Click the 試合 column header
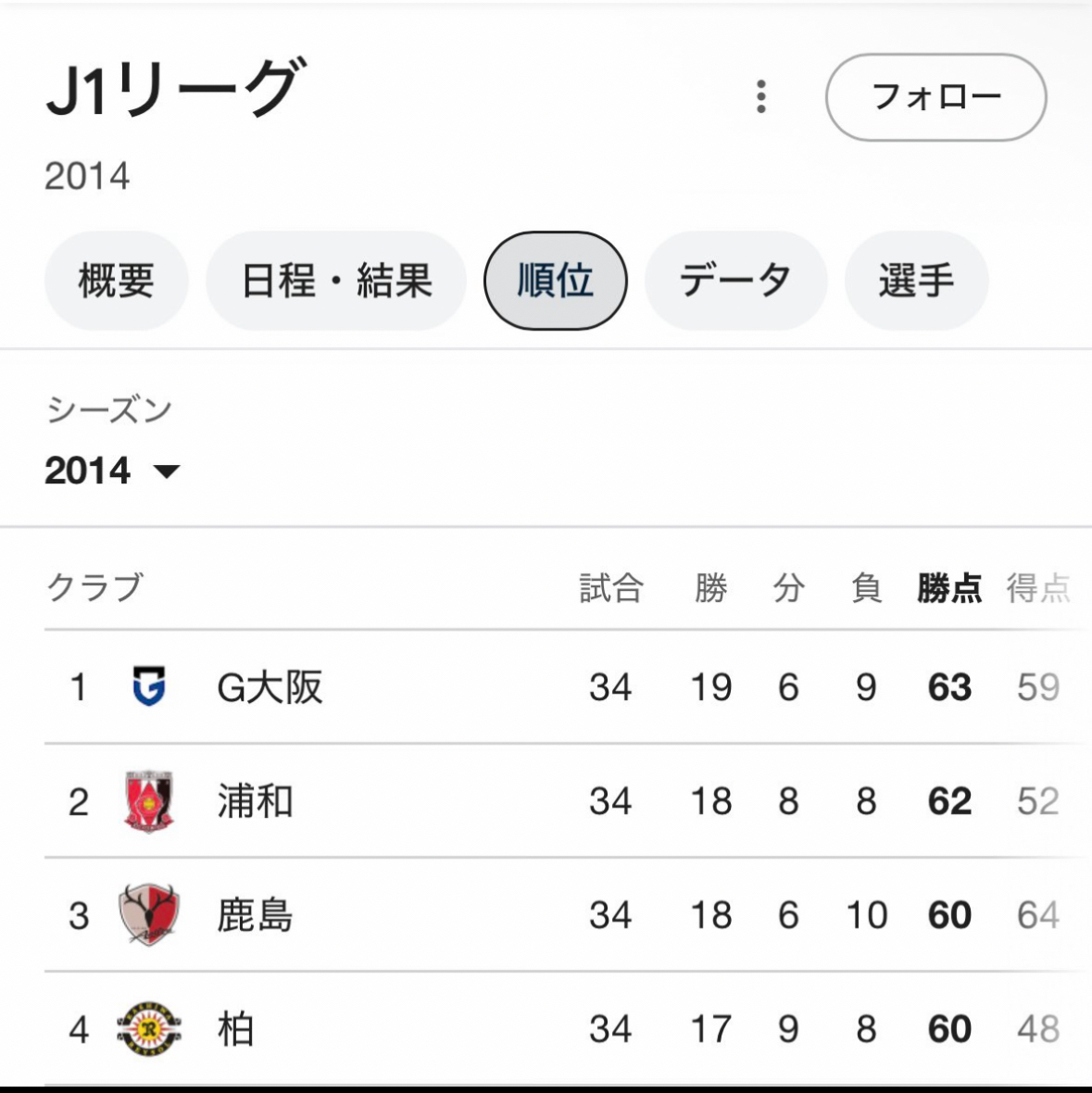 tap(610, 587)
